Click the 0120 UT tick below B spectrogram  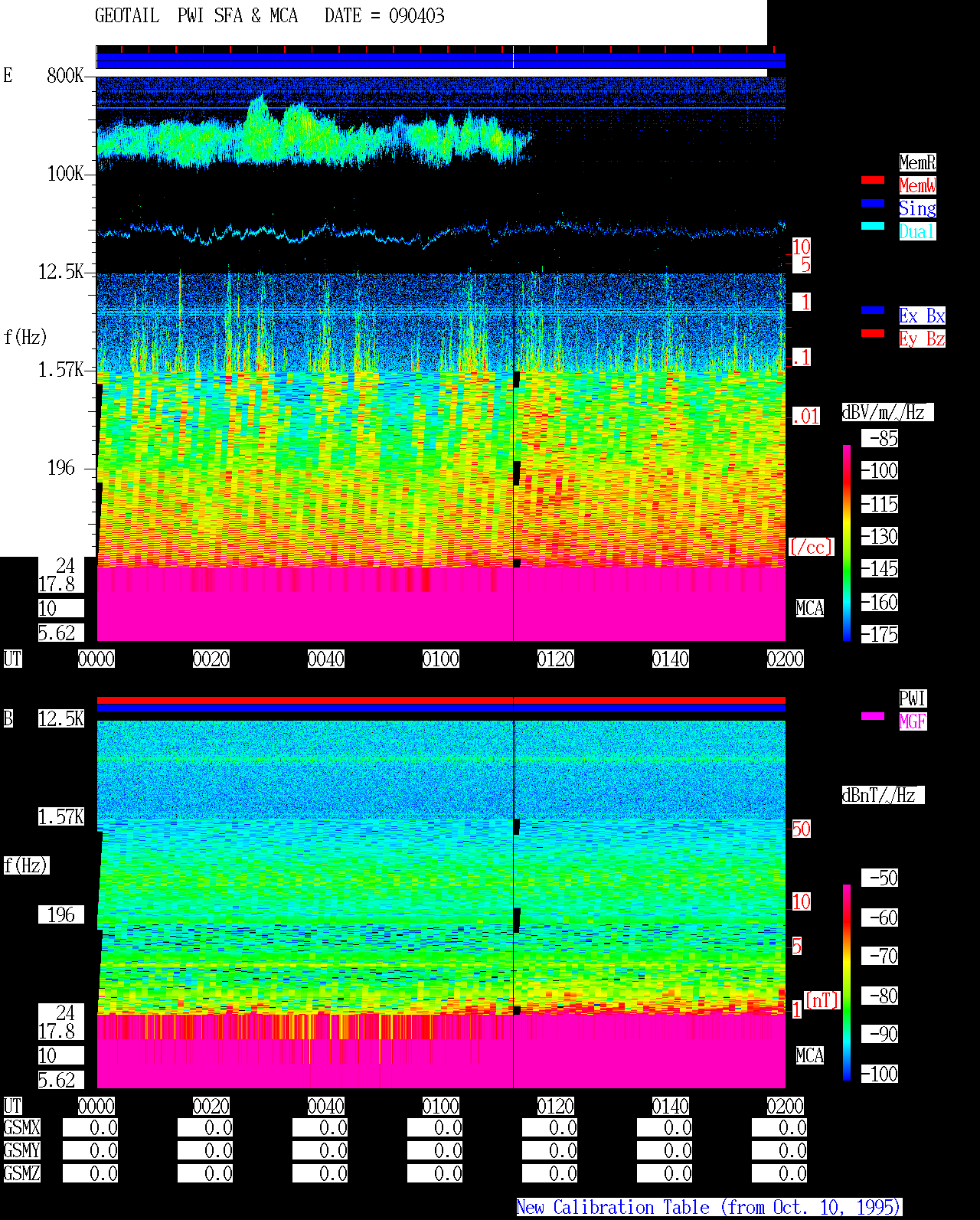[x=556, y=1106]
